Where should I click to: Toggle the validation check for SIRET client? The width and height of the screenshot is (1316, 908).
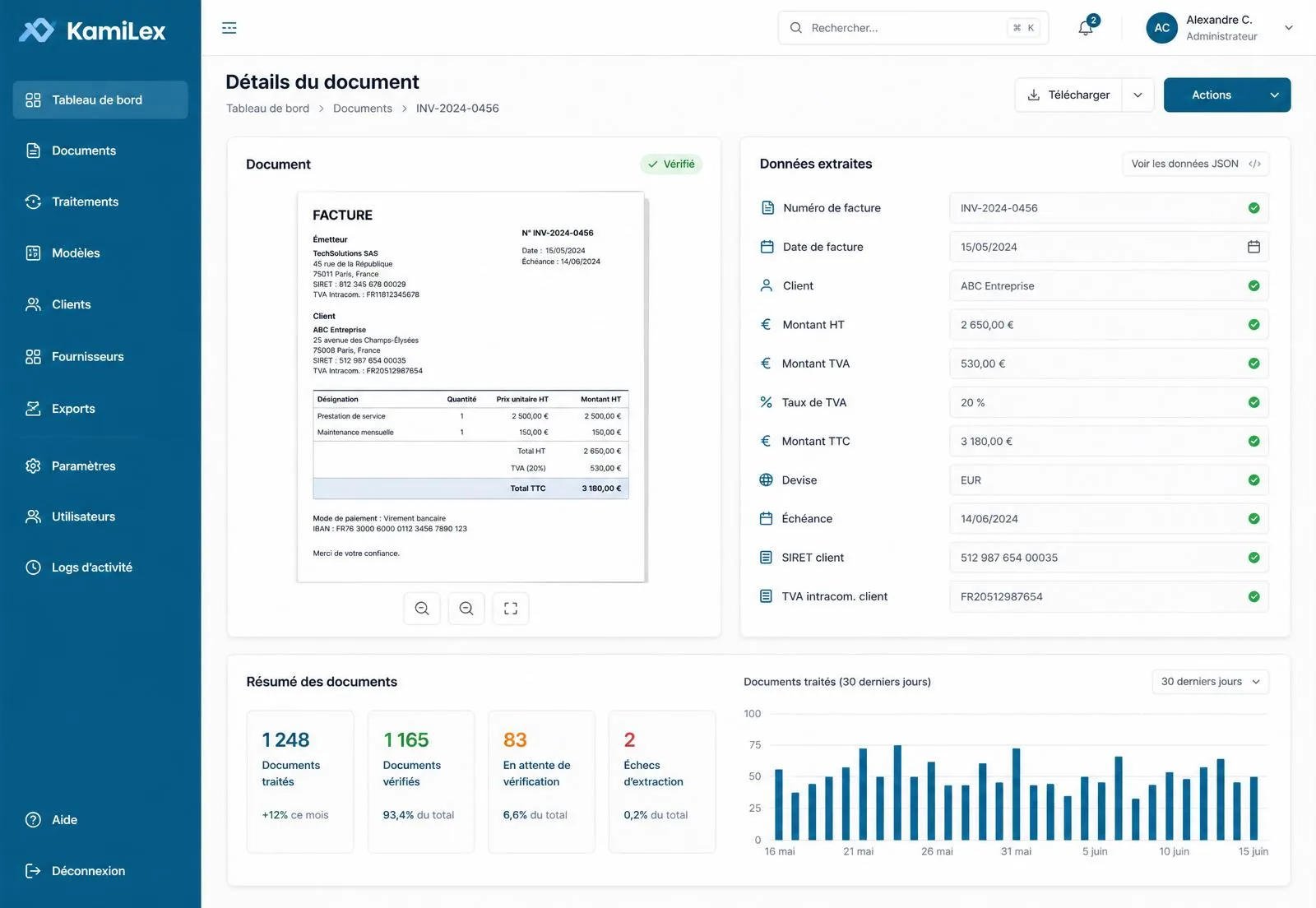pyautogui.click(x=1253, y=558)
